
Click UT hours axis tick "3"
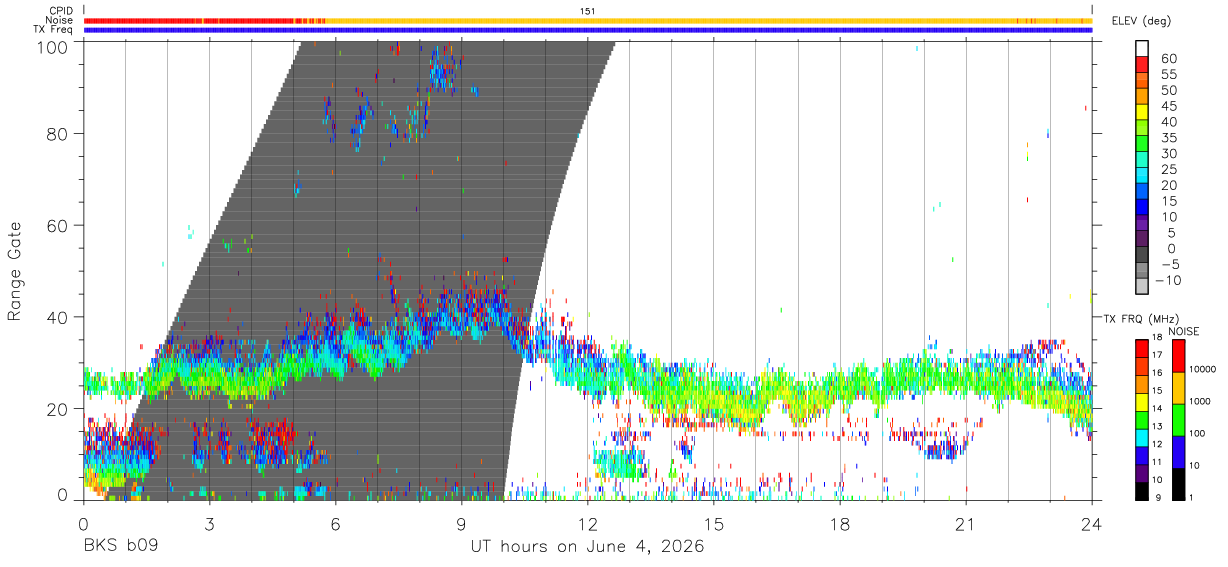pos(209,524)
